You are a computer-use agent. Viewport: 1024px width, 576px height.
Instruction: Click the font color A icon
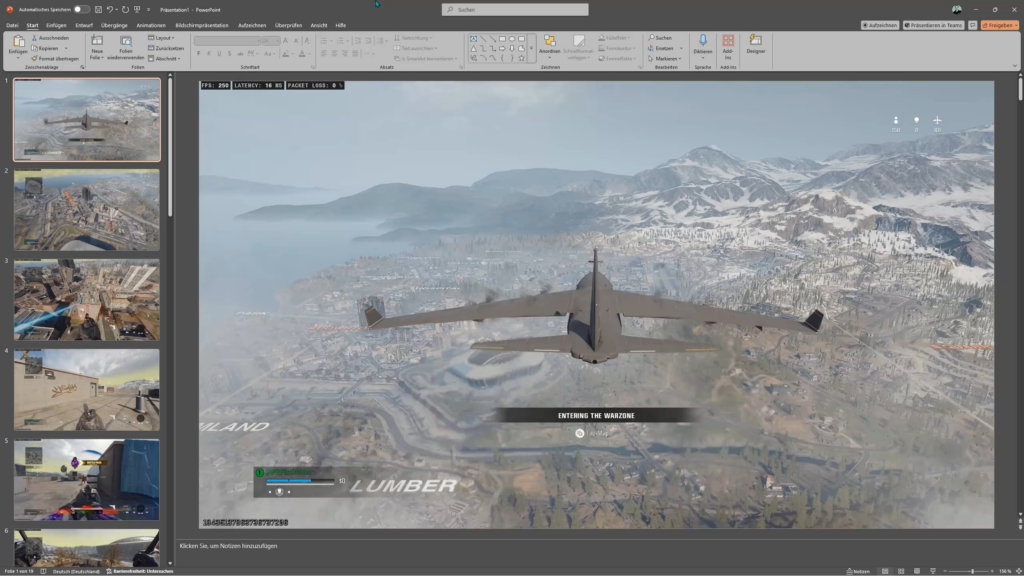[x=302, y=54]
